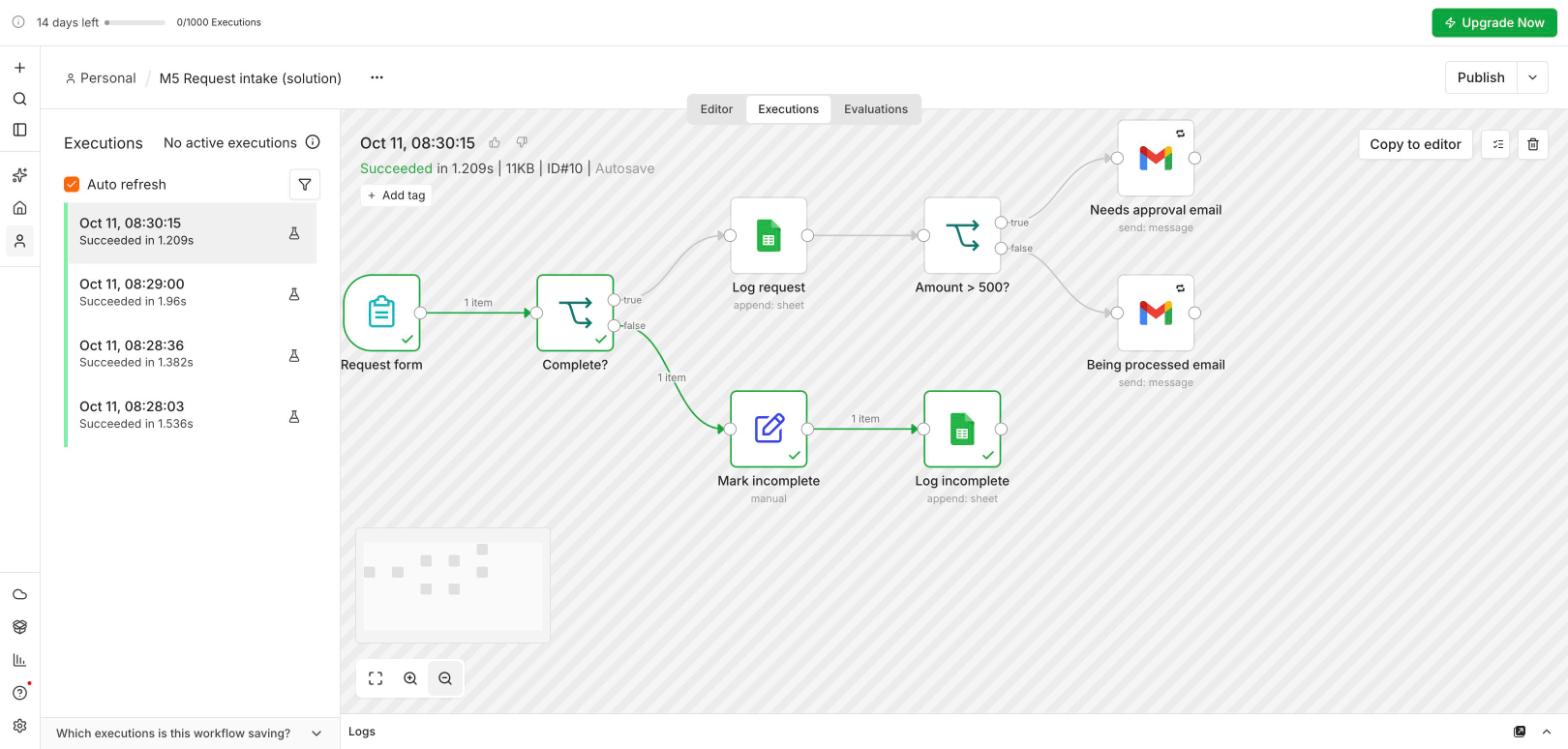Screen dimensions: 1568x749
Task: Open search from the left sidebar
Action: pos(19,99)
